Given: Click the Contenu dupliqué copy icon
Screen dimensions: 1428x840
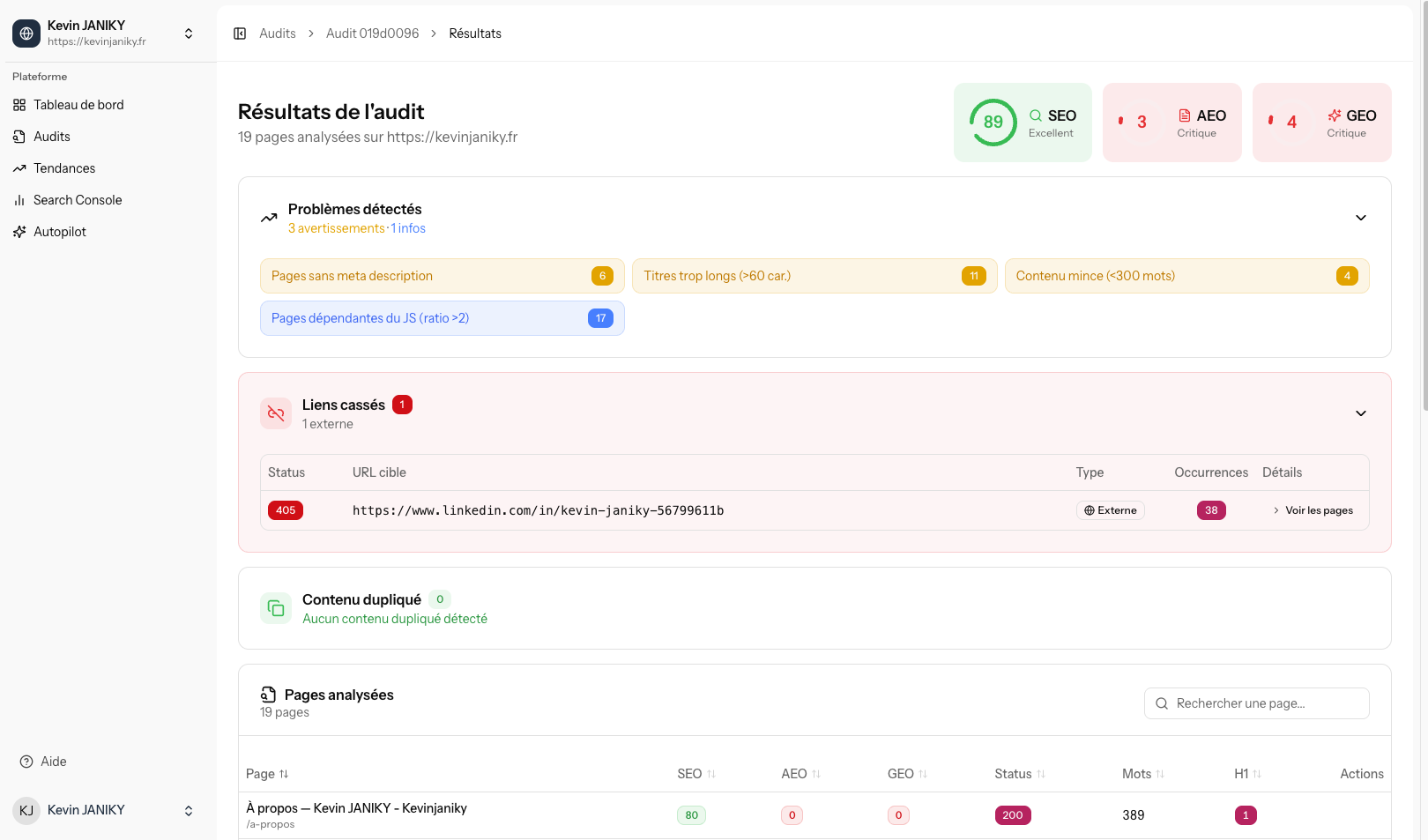Looking at the screenshot, I should pos(275,608).
